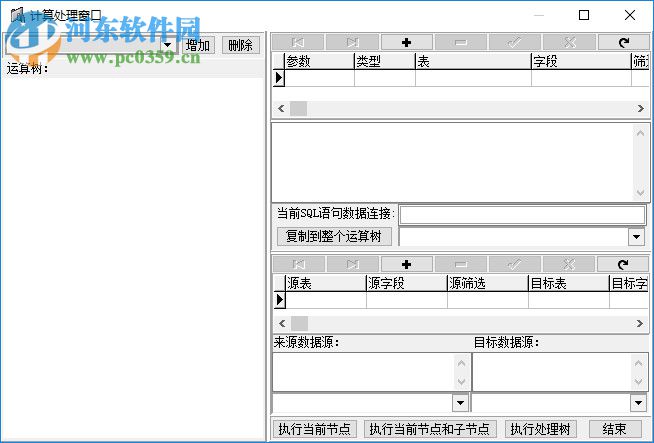Click the 当前SQL语句数据连接 input field
The image size is (654, 443).
coord(522,215)
